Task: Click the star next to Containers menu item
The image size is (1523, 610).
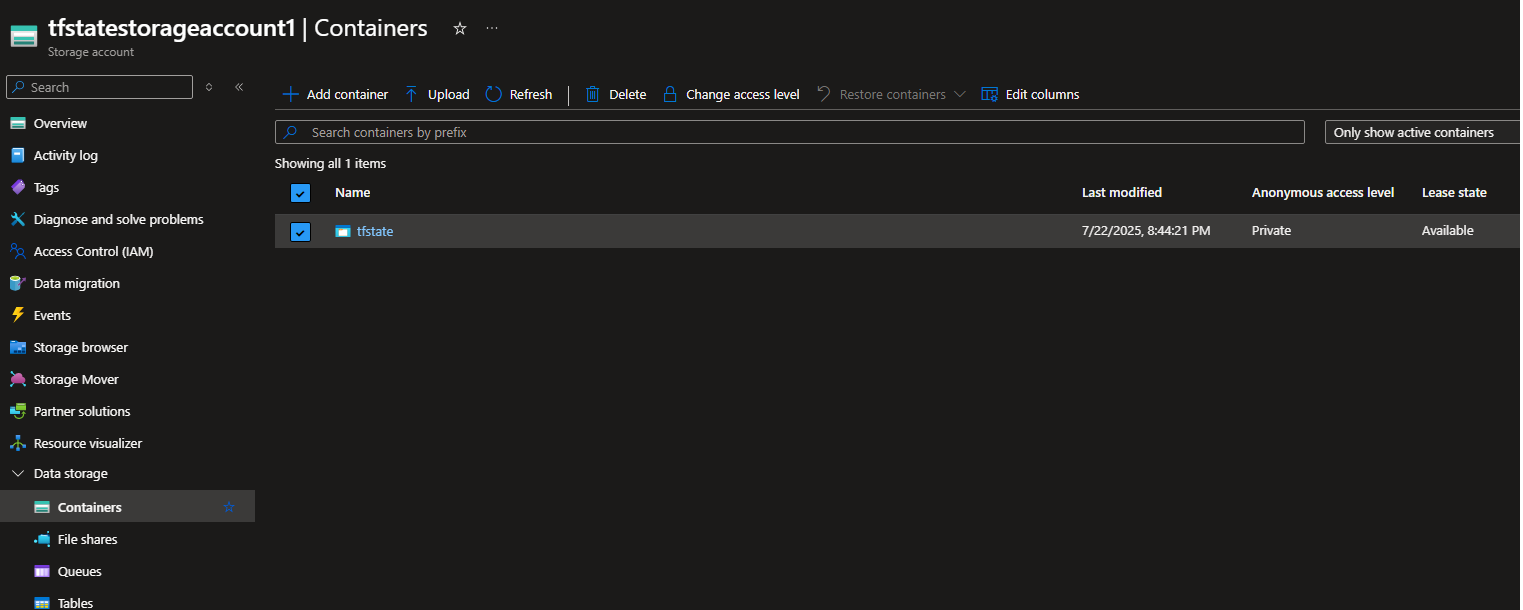Action: click(229, 508)
